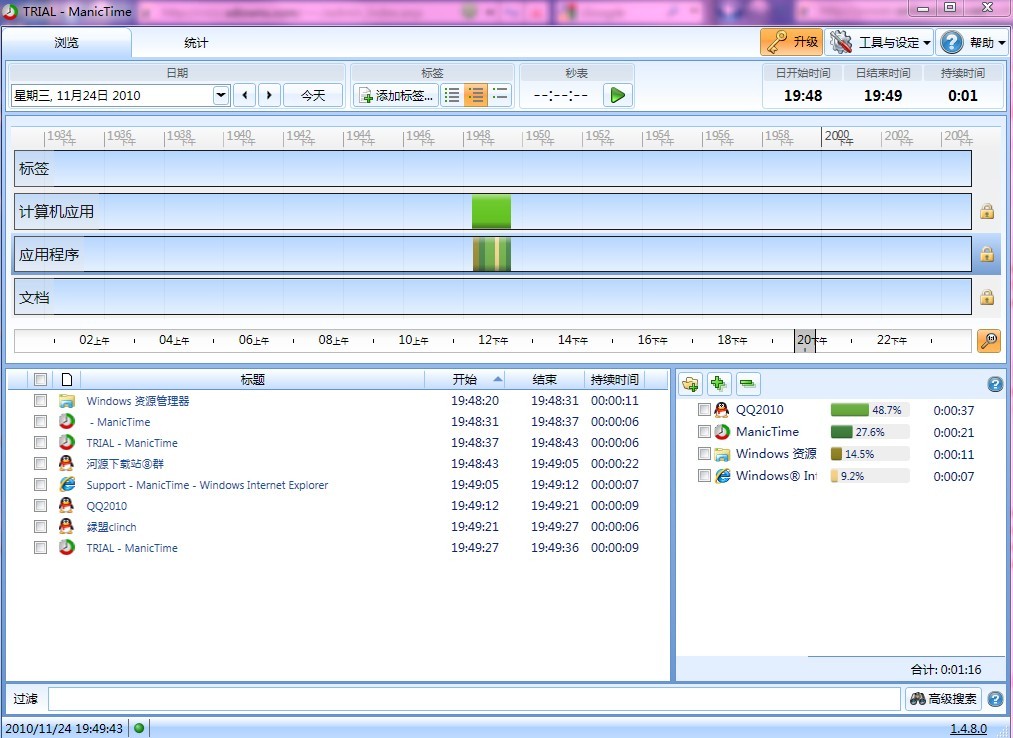
Task: Open the date picker dropdown arrow
Action: [221, 96]
